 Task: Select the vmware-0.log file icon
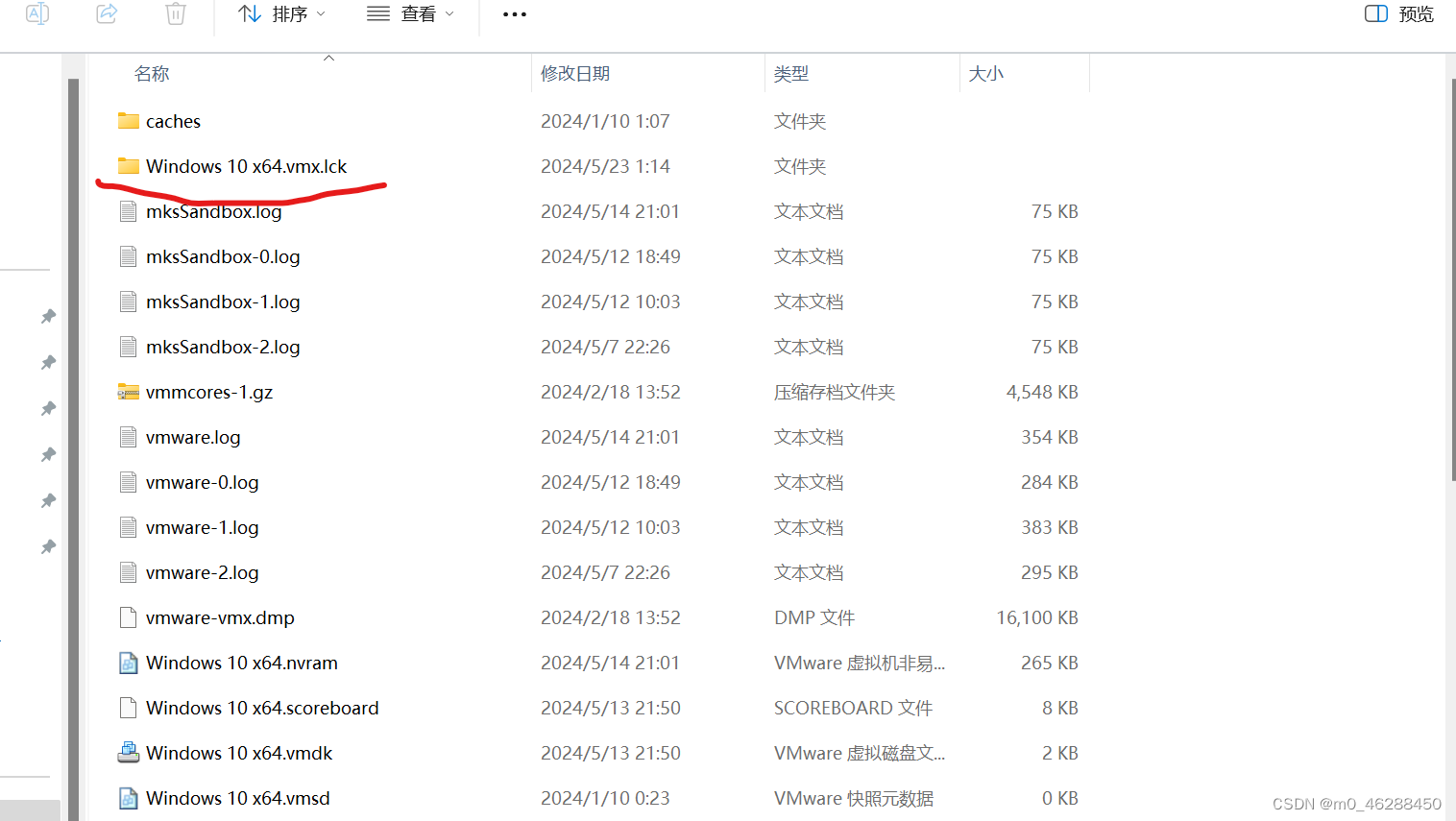click(x=129, y=482)
